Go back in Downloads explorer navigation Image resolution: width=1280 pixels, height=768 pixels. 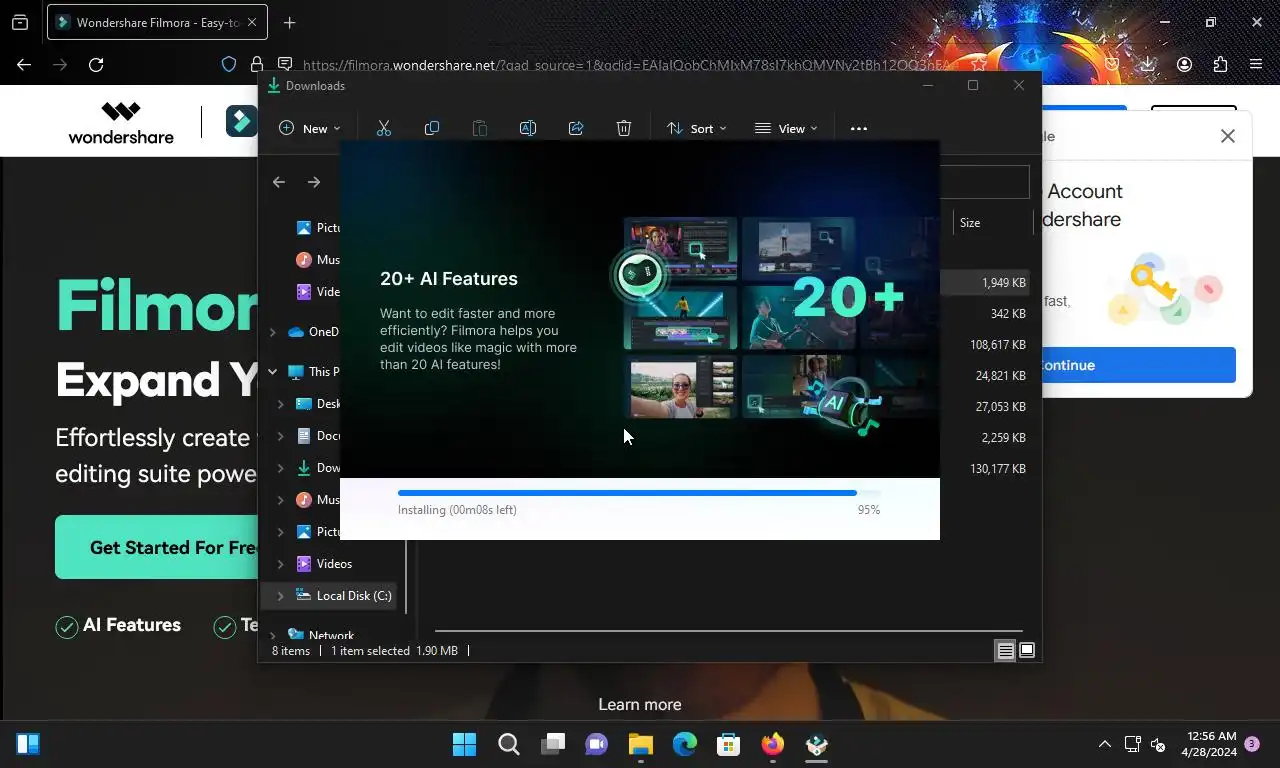coord(279,182)
